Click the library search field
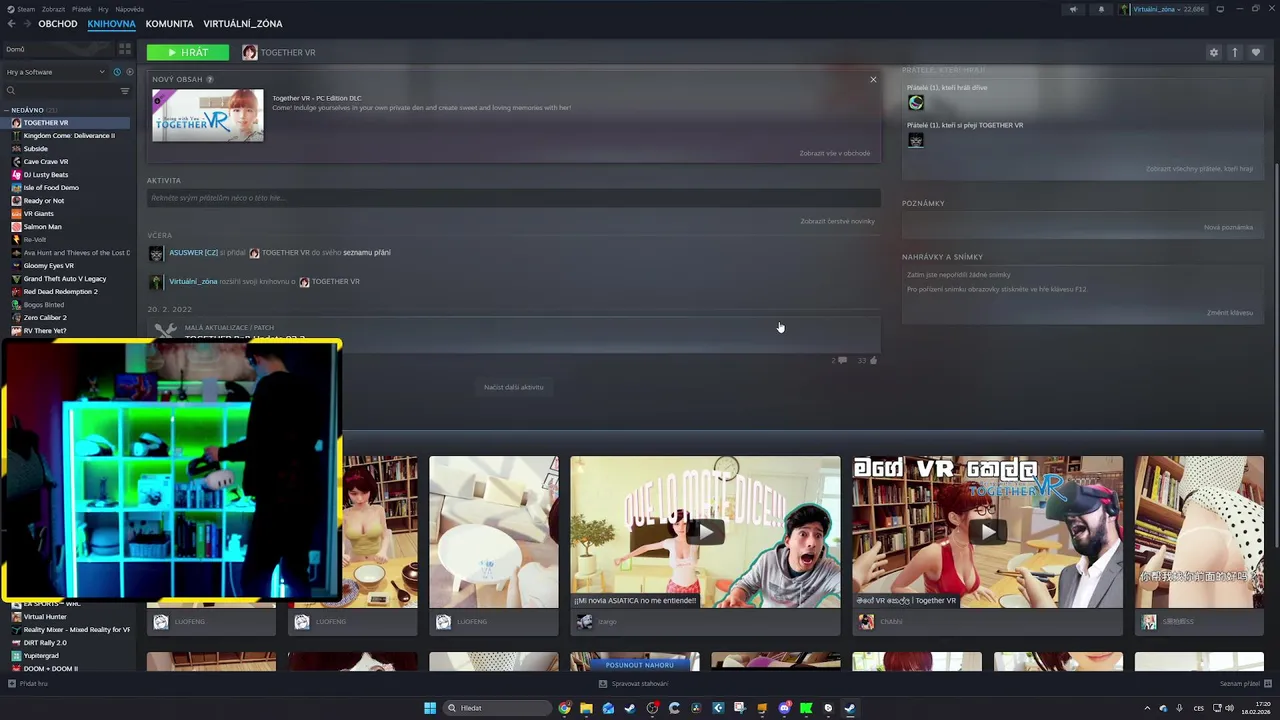The image size is (1280, 720). 60,90
